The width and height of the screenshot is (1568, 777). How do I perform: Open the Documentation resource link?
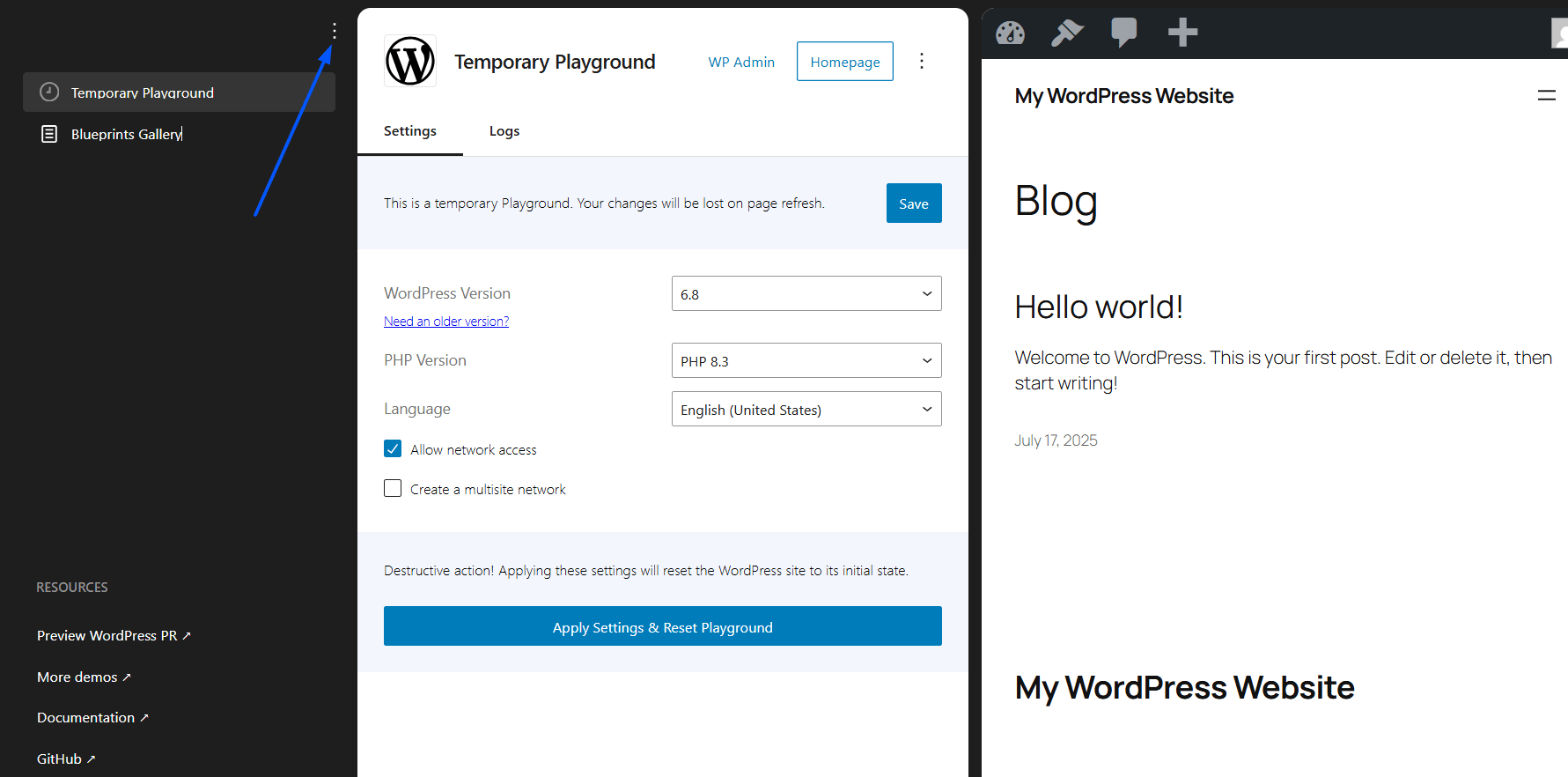pyautogui.click(x=92, y=717)
